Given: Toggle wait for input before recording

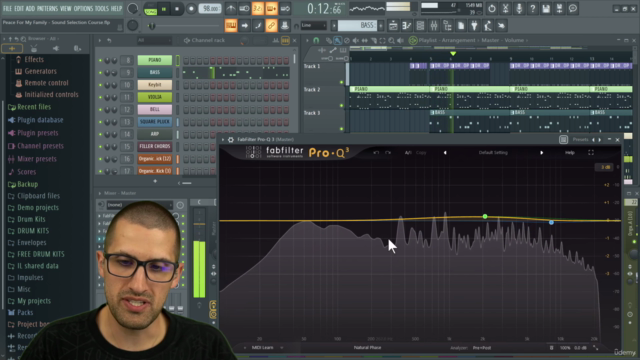Looking at the screenshot, I should click(x=244, y=9).
